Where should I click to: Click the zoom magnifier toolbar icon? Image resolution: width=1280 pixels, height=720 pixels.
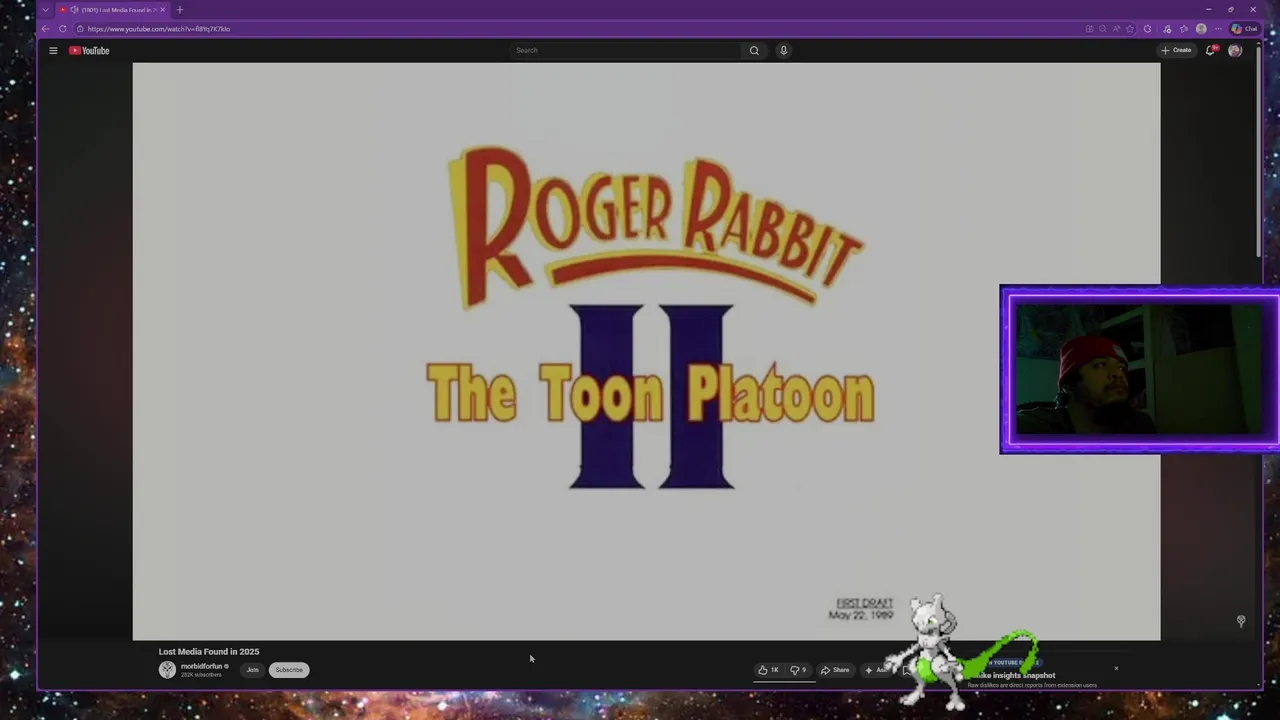tap(1103, 29)
